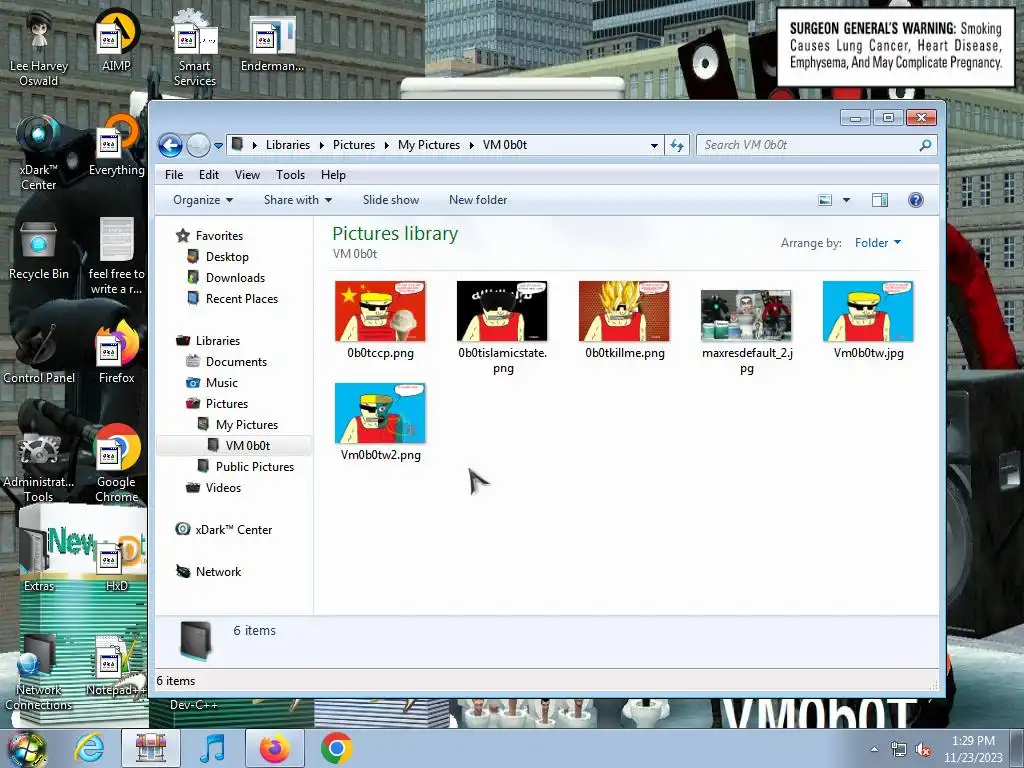Open the View menu
This screenshot has width=1024, height=768.
pos(248,175)
